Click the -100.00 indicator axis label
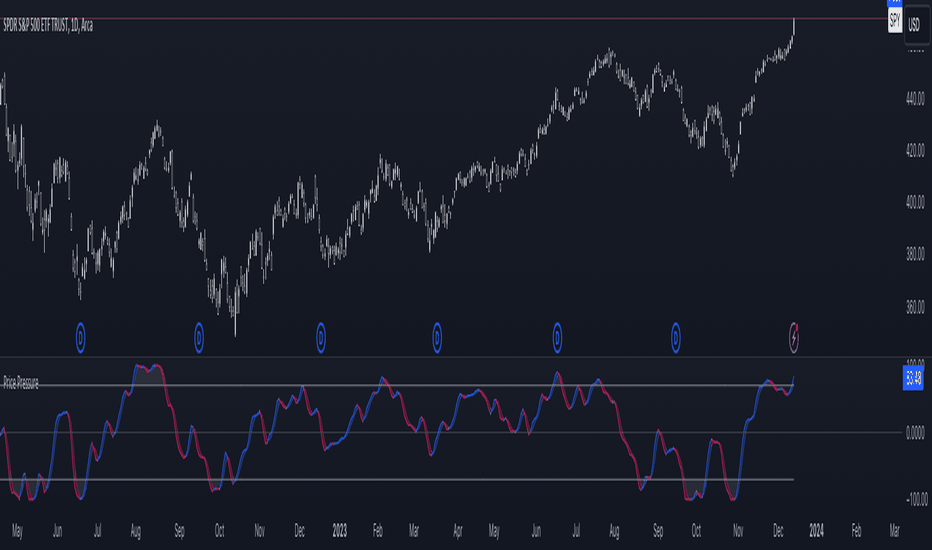 (x=917, y=499)
